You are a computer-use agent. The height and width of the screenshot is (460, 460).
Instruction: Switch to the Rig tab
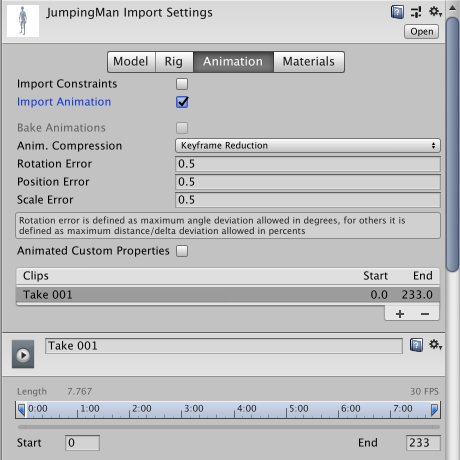174,62
